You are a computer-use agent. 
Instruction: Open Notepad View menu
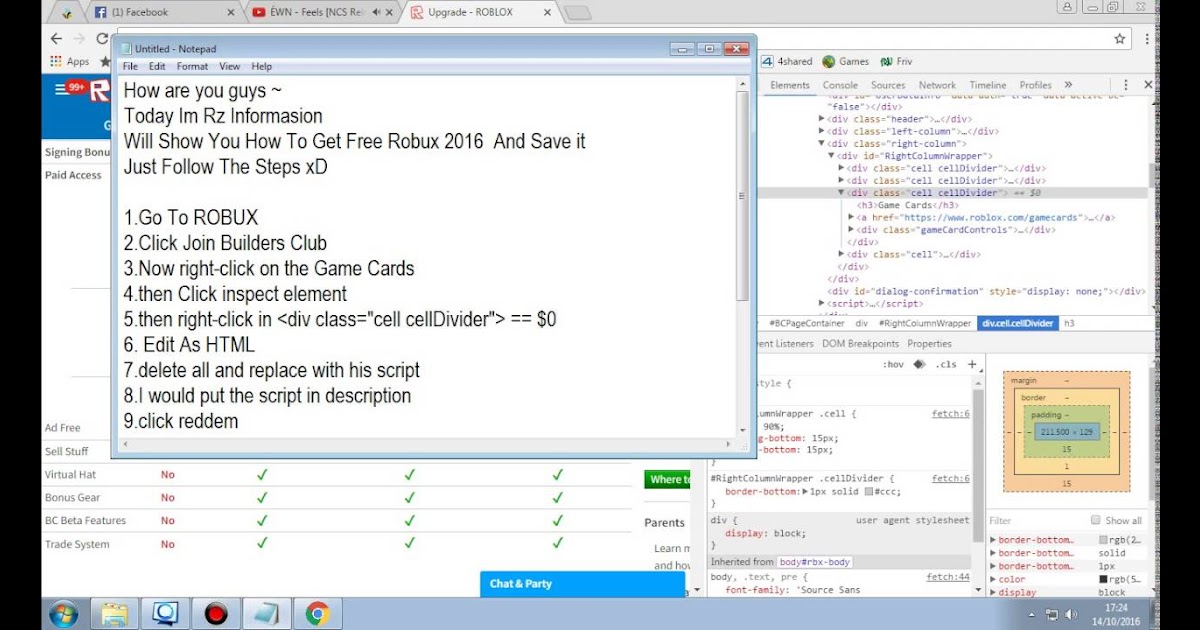(x=230, y=66)
